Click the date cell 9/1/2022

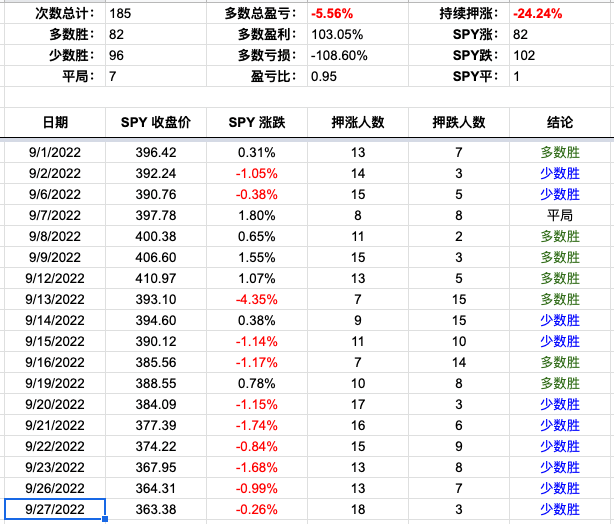point(55,153)
